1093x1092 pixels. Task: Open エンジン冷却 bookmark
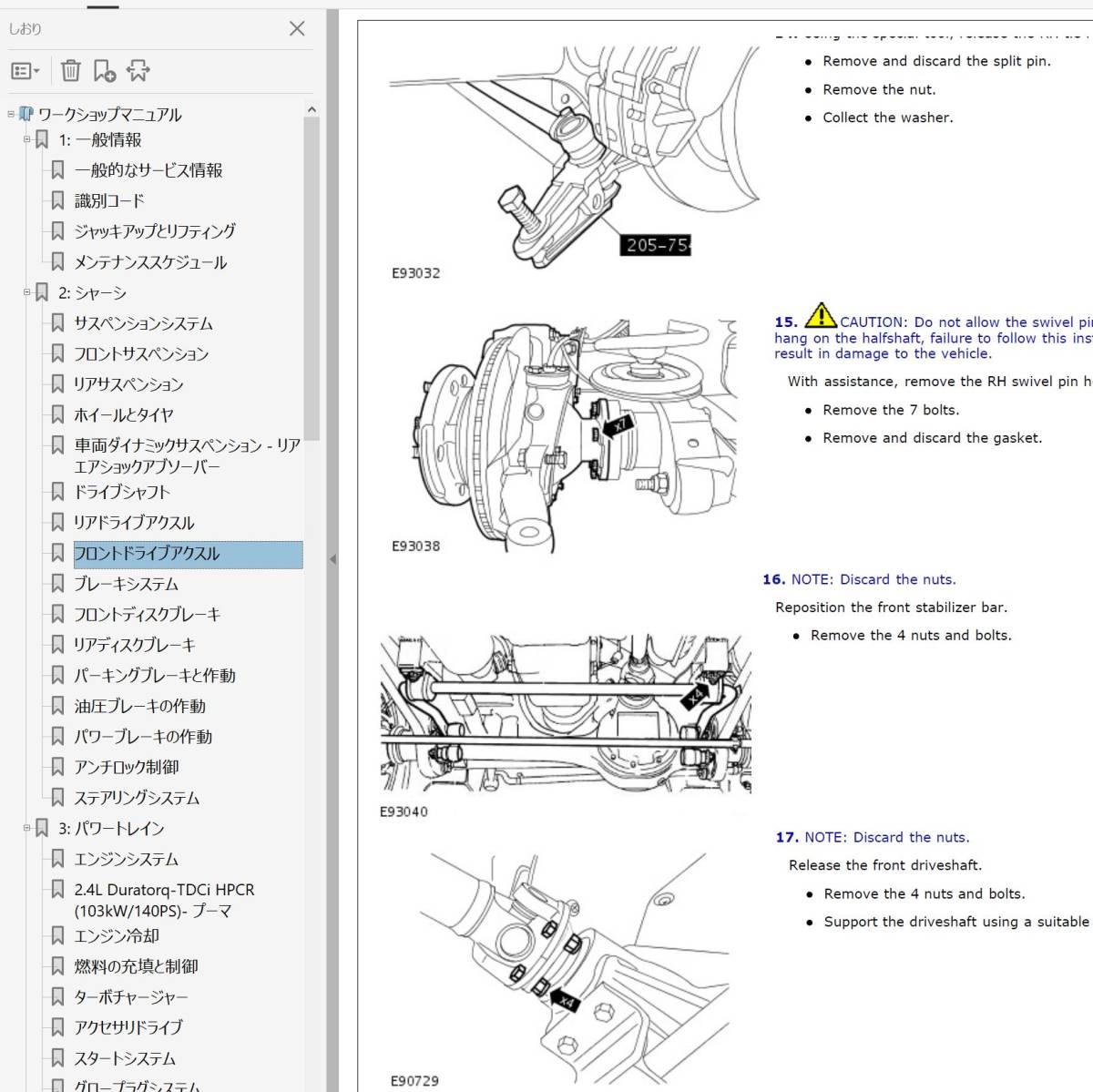[x=117, y=936]
